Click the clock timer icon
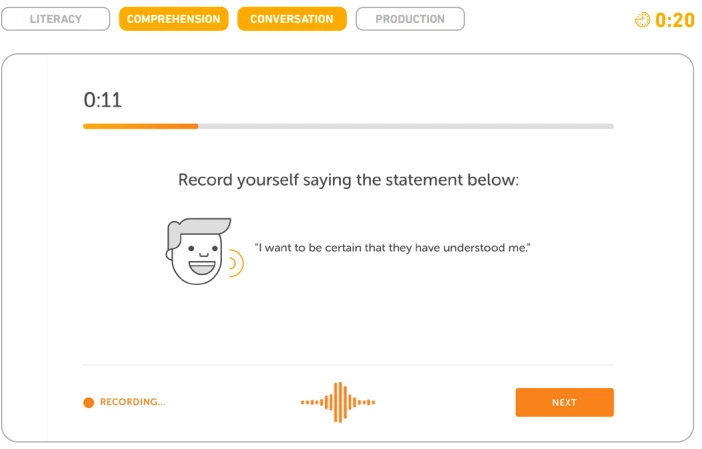Screen dimensions: 702x449 pyautogui.click(x=642, y=20)
